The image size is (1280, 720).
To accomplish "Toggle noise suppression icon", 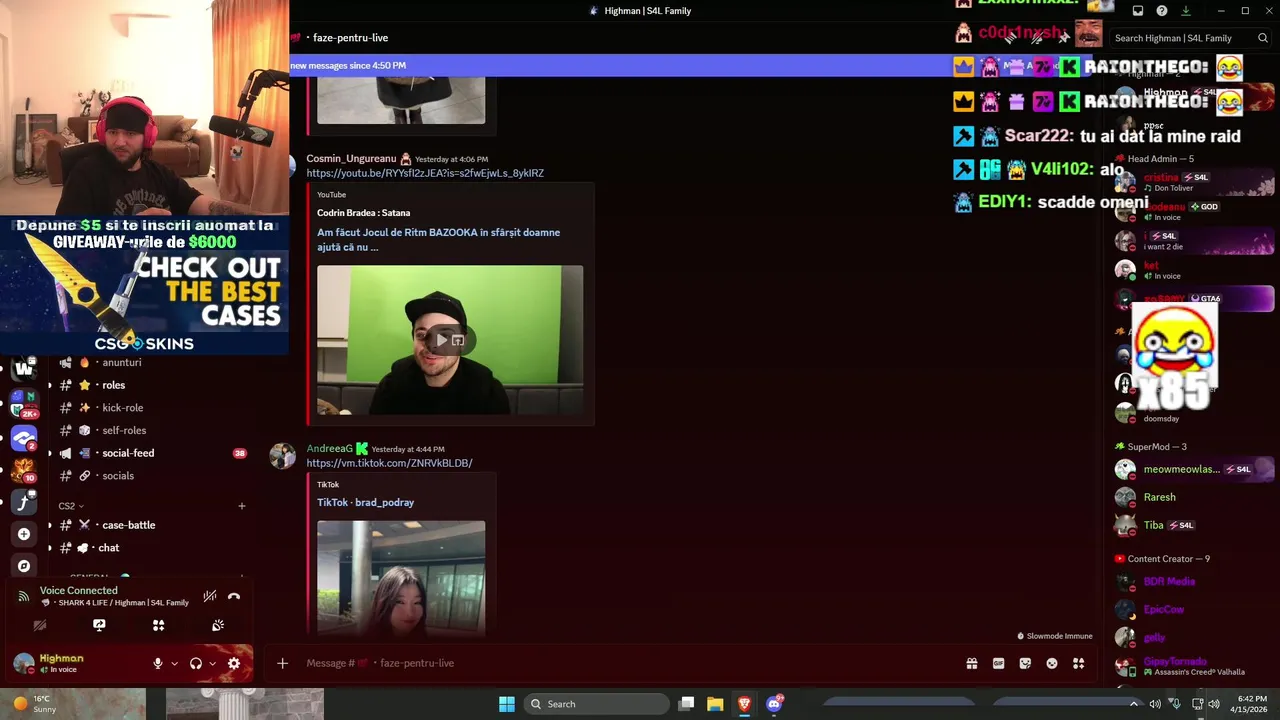I will [209, 596].
